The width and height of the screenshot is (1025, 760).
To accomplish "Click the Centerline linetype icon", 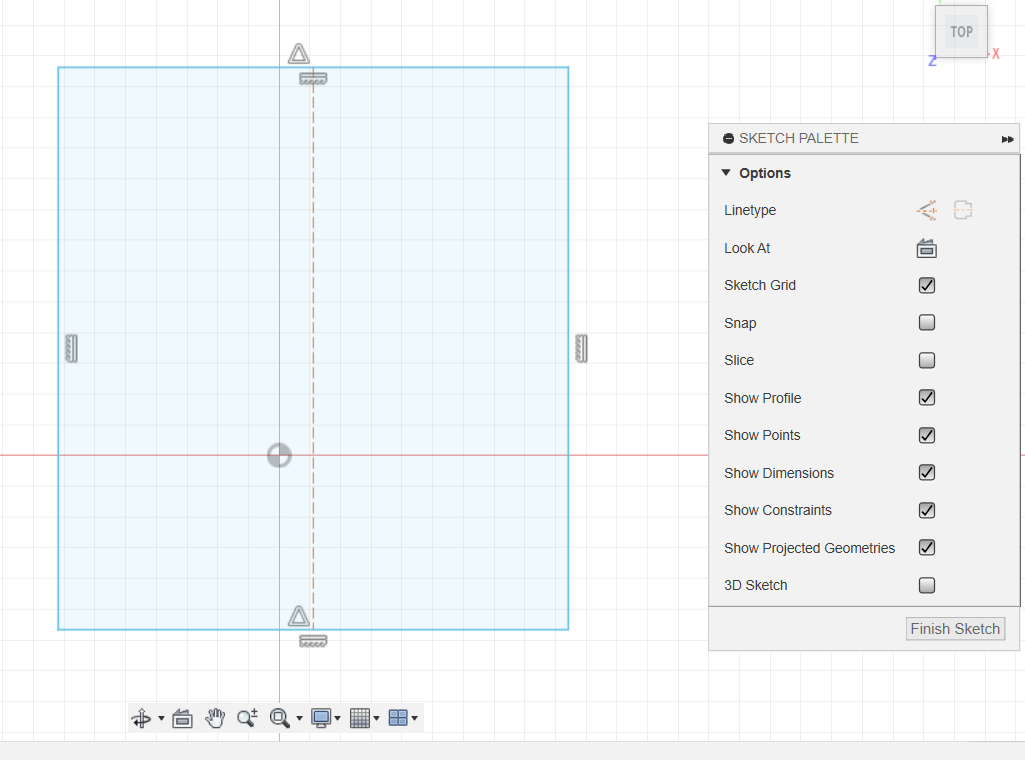I will point(963,210).
